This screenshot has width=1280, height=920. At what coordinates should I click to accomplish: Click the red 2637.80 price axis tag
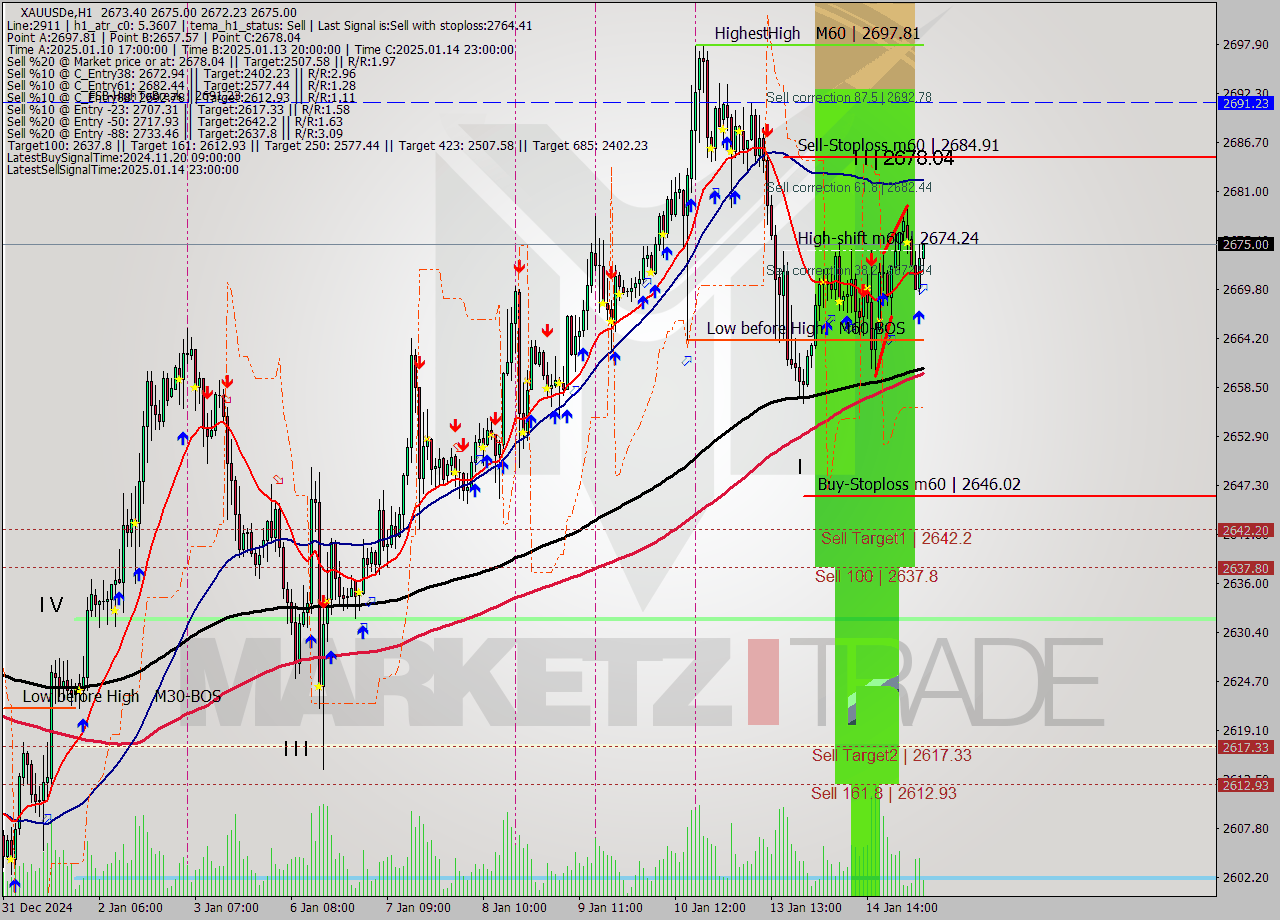pos(1245,568)
